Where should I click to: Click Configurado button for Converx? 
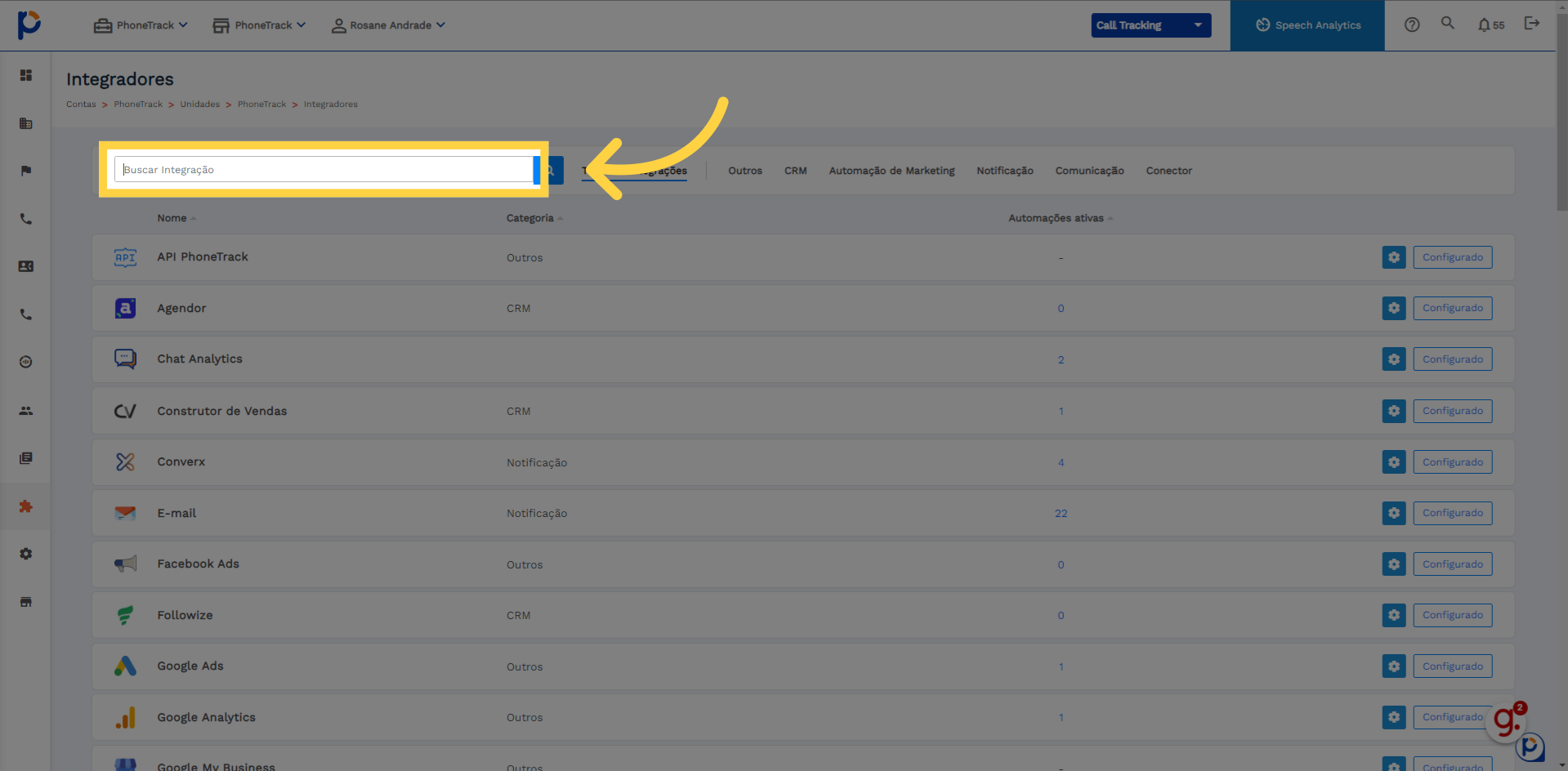[1453, 462]
